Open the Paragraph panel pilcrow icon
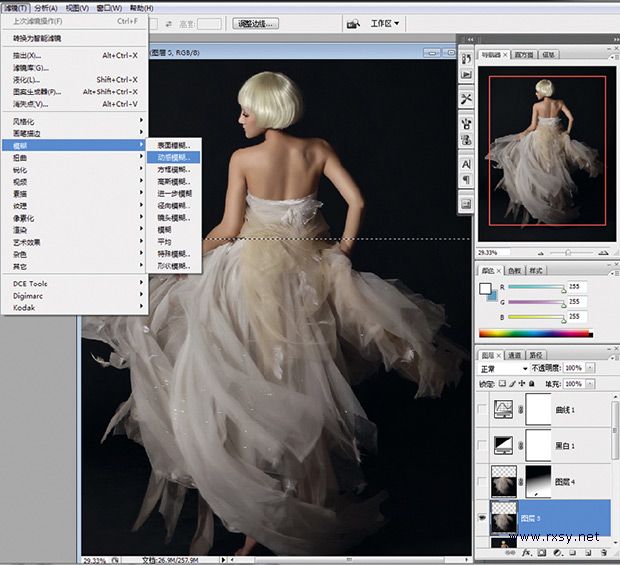This screenshot has width=620, height=565. 466,180
